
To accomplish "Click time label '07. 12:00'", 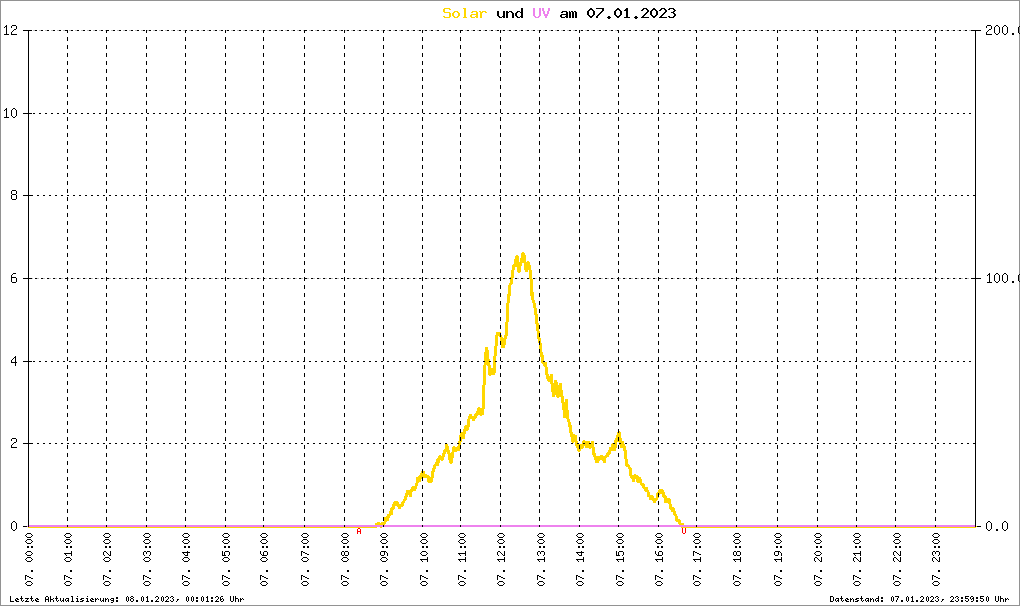I will tap(501, 560).
